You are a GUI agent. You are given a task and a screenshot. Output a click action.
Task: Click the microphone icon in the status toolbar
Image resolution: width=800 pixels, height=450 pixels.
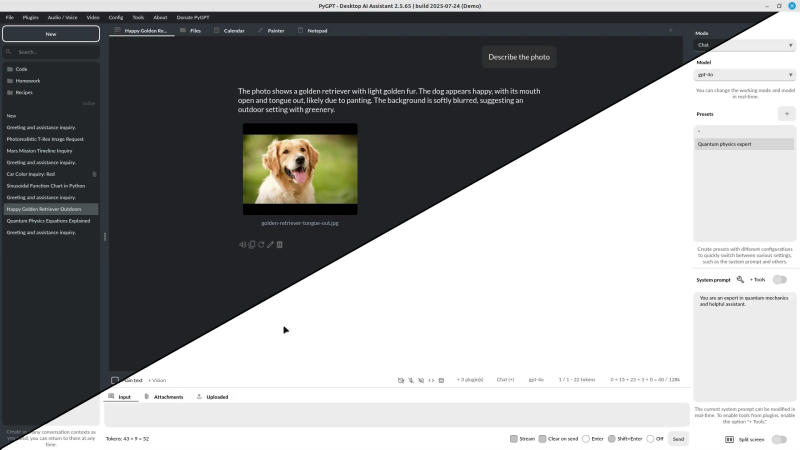411,380
